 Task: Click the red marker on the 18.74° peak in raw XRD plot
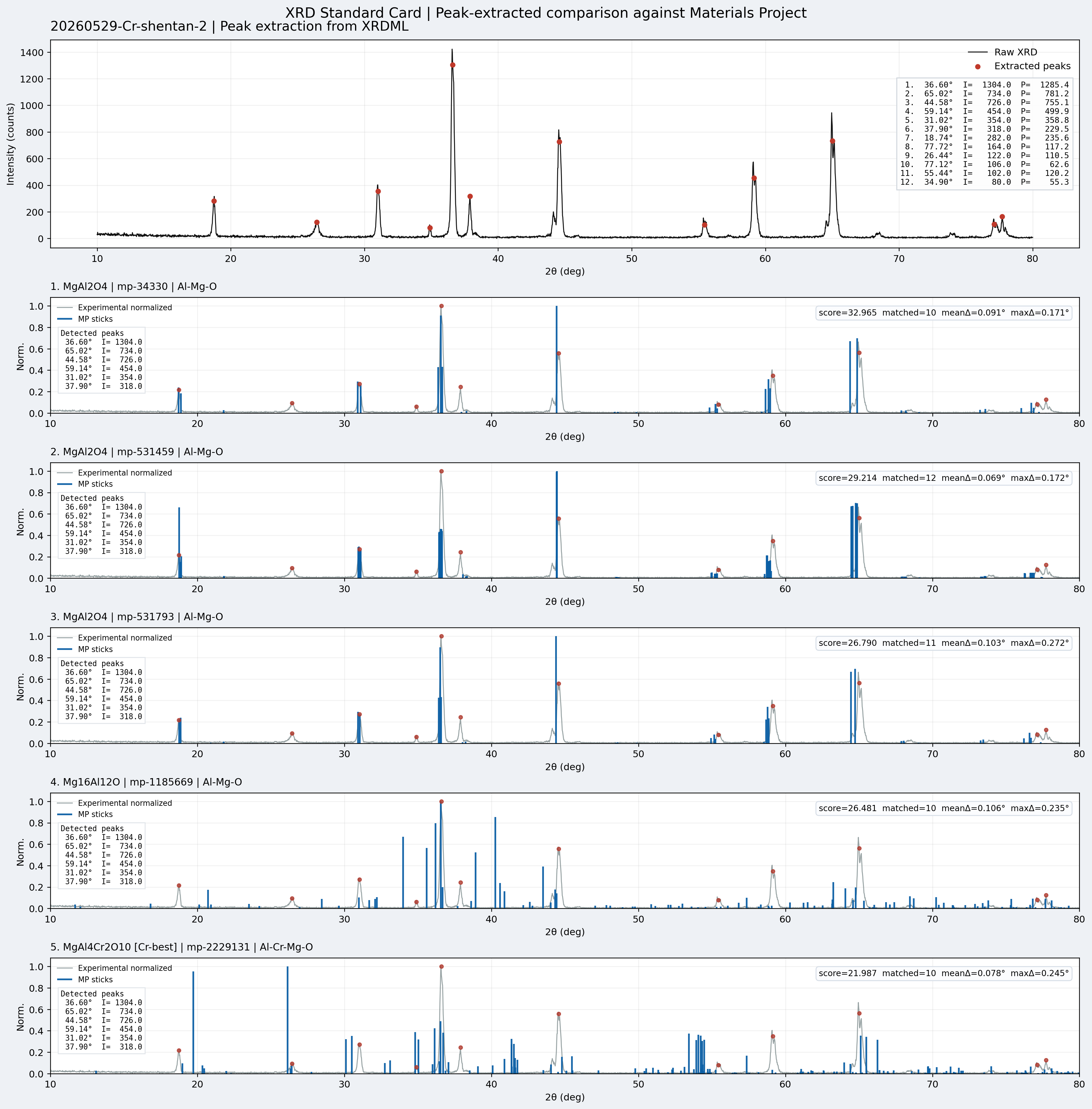pyautogui.click(x=214, y=201)
